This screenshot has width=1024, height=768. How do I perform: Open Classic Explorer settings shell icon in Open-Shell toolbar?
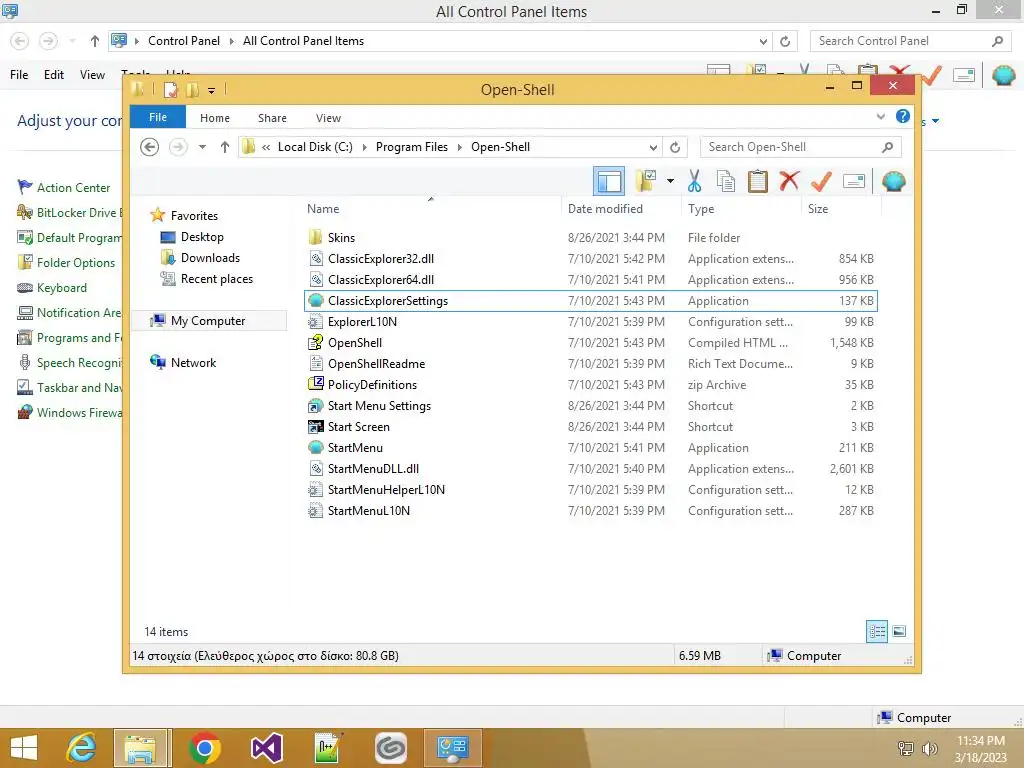(893, 181)
